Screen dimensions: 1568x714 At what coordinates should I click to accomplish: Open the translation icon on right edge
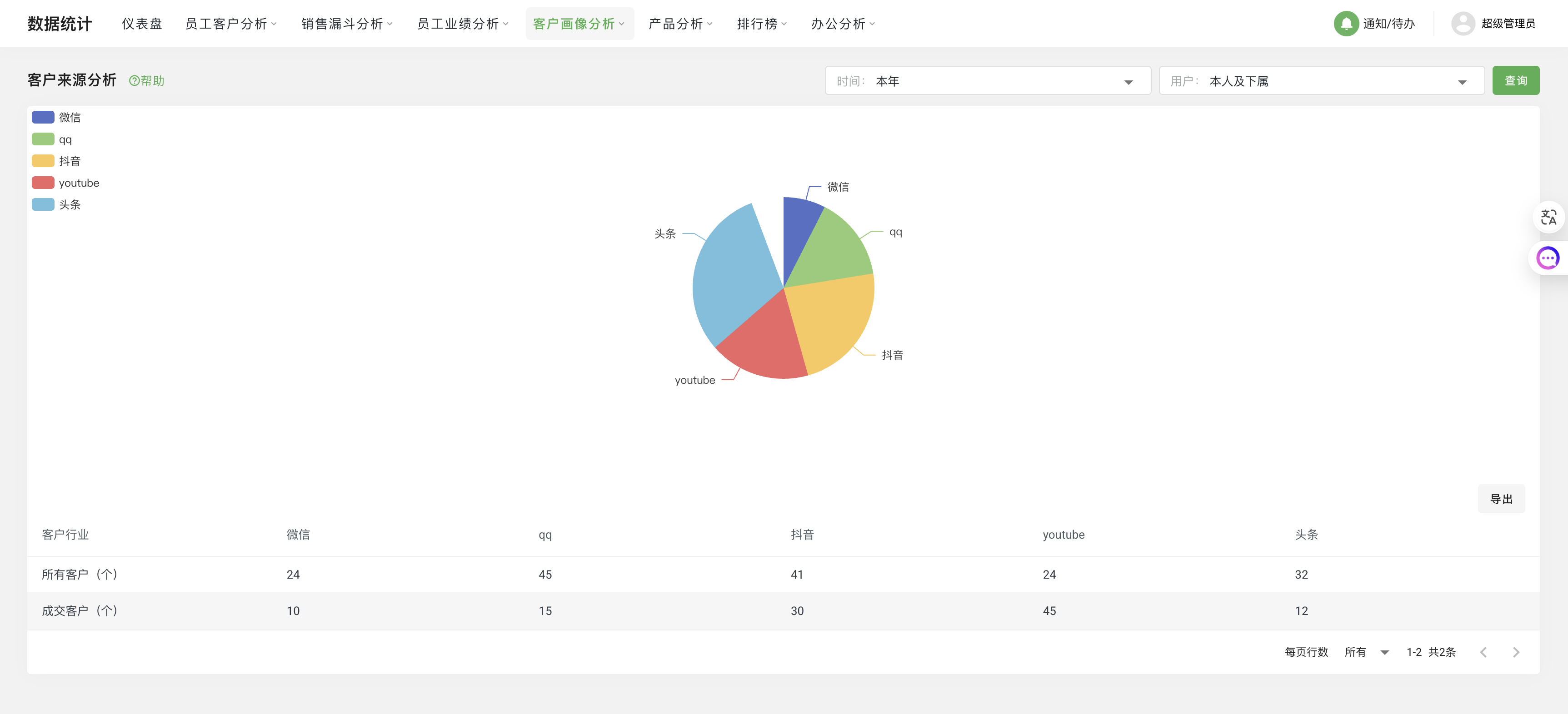coord(1549,217)
